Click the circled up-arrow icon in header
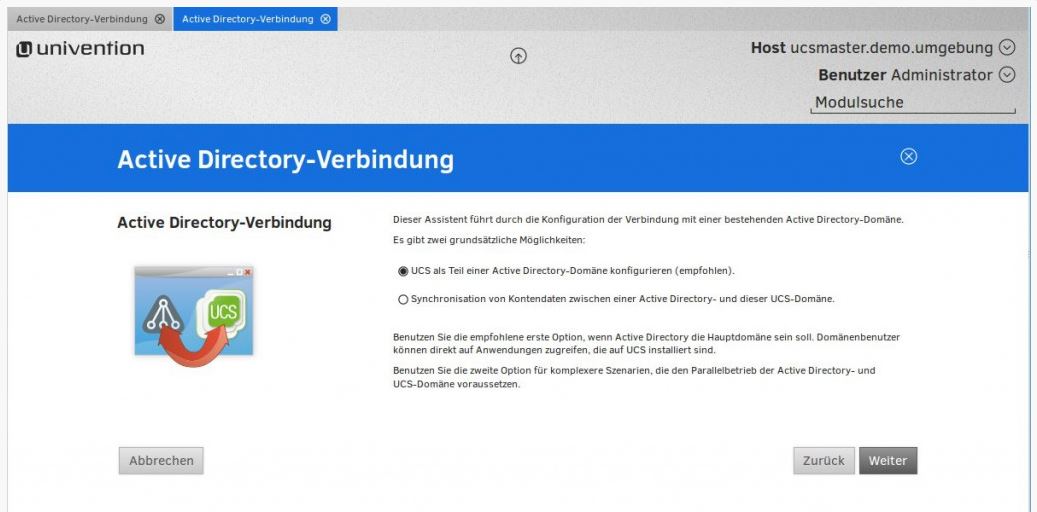This screenshot has height=512, width=1037. 518,56
